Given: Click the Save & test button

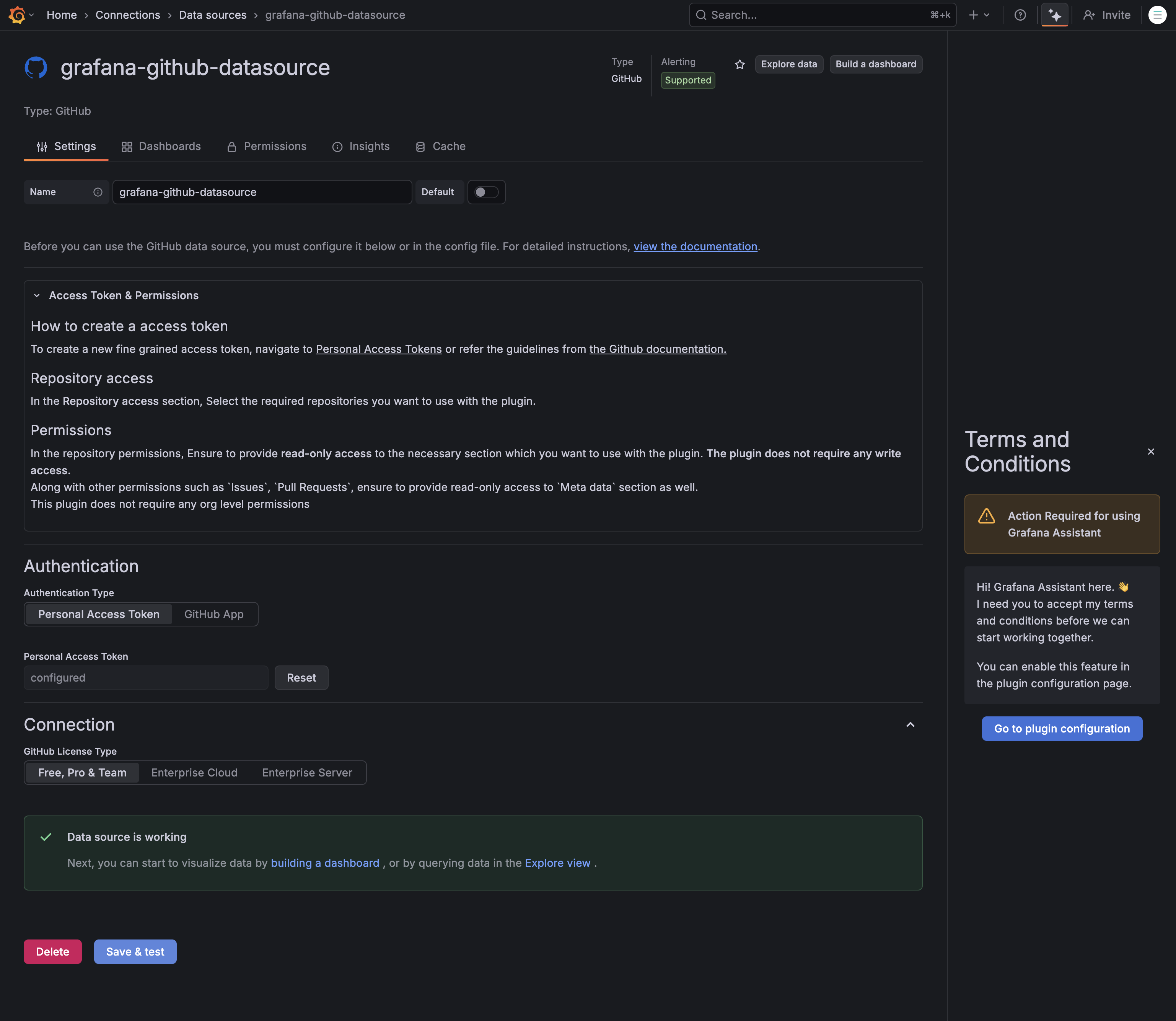Looking at the screenshot, I should (x=135, y=951).
